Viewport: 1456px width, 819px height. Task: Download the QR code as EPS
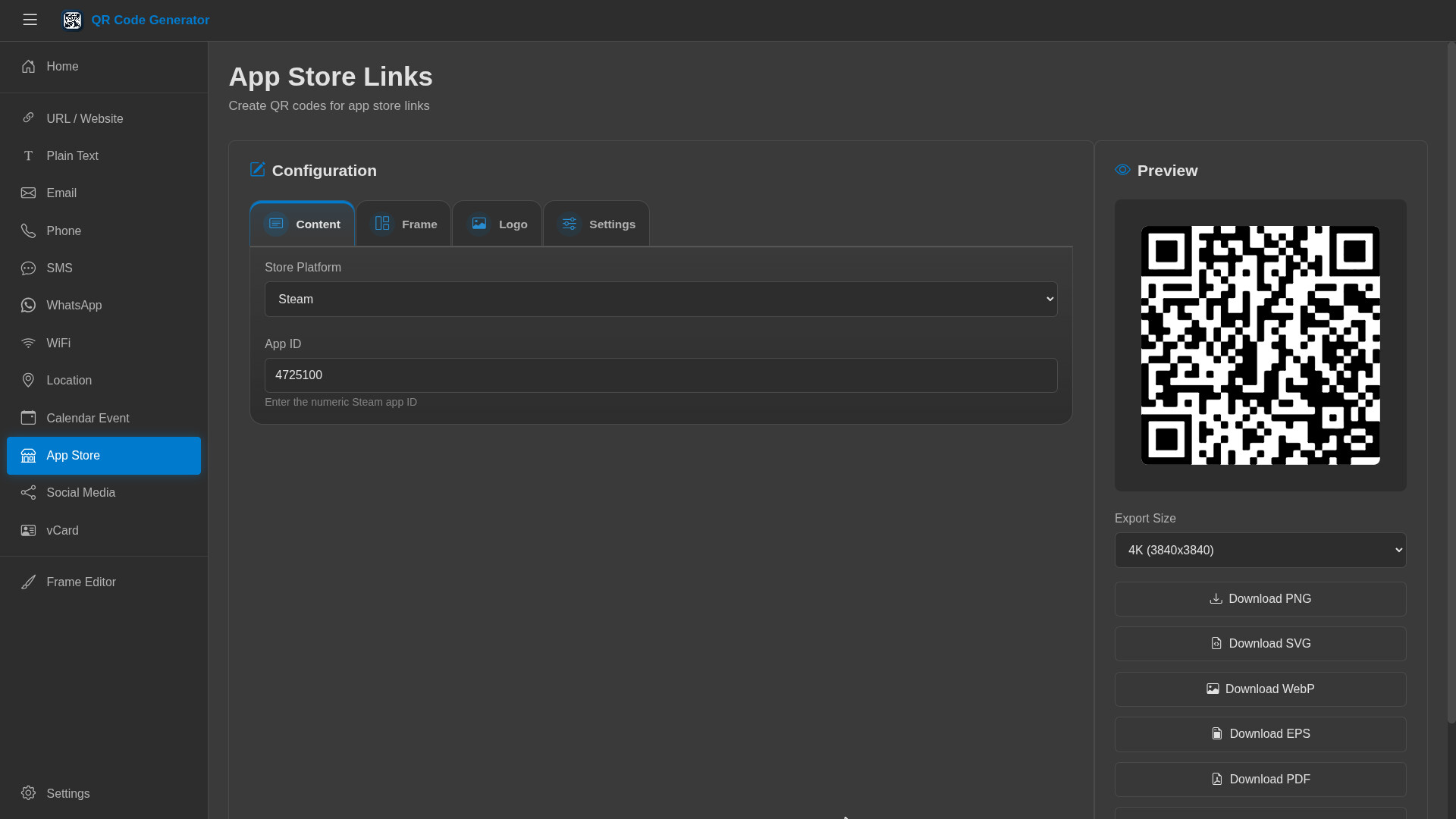click(x=1260, y=734)
